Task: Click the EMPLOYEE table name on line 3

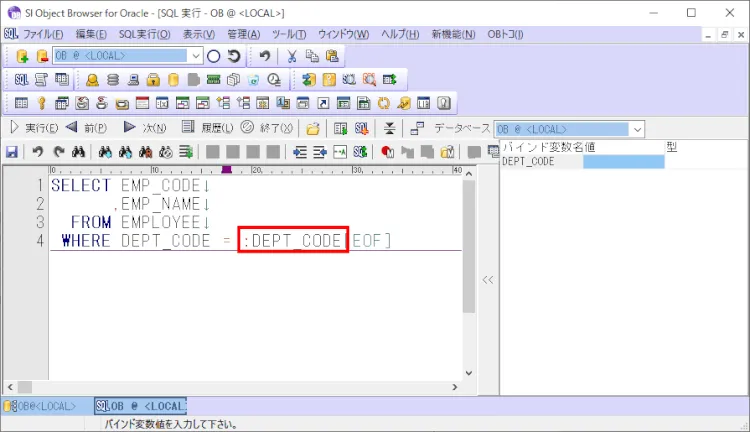Action: tap(161, 222)
